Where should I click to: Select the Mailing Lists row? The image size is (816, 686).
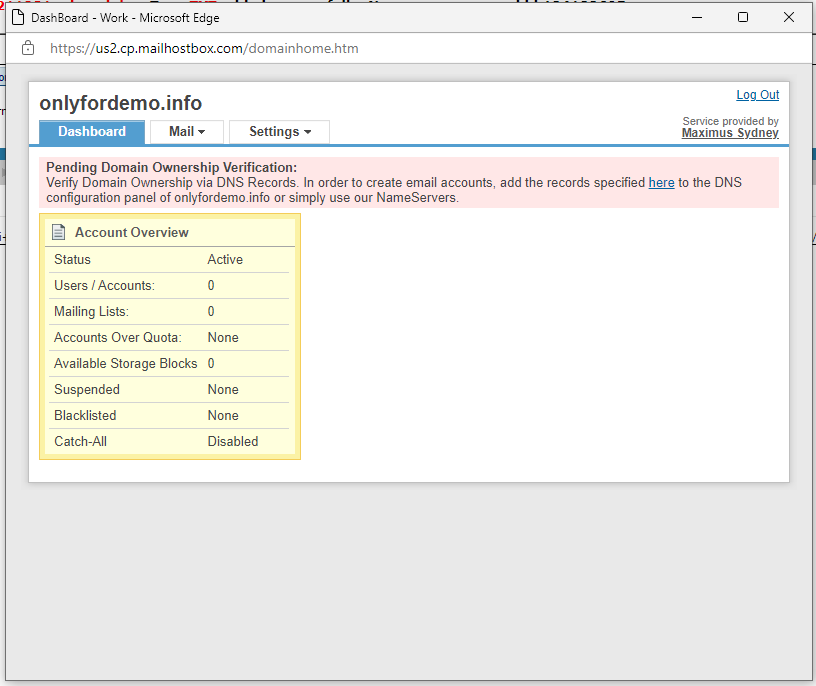(x=169, y=311)
